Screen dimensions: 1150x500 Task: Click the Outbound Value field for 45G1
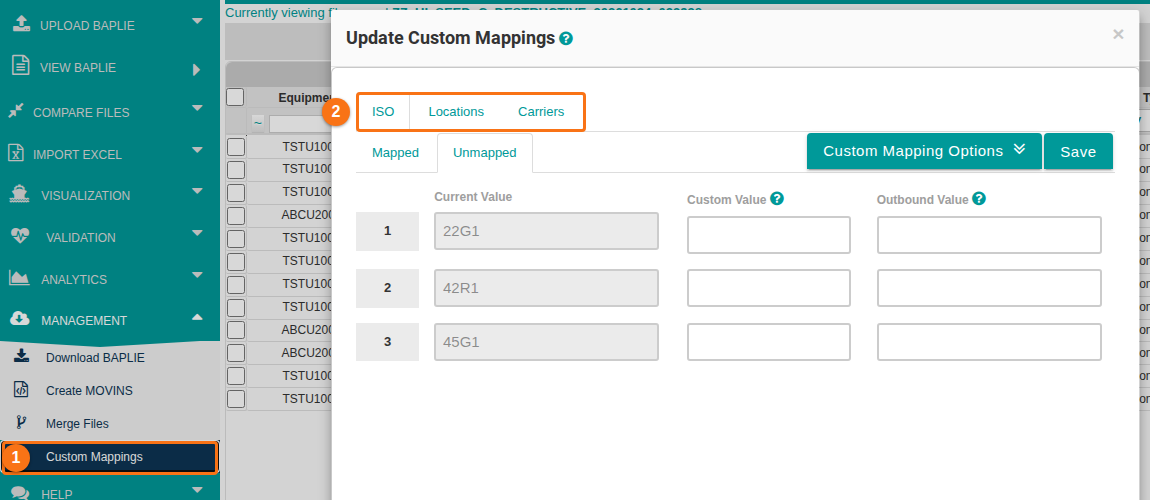pos(989,342)
